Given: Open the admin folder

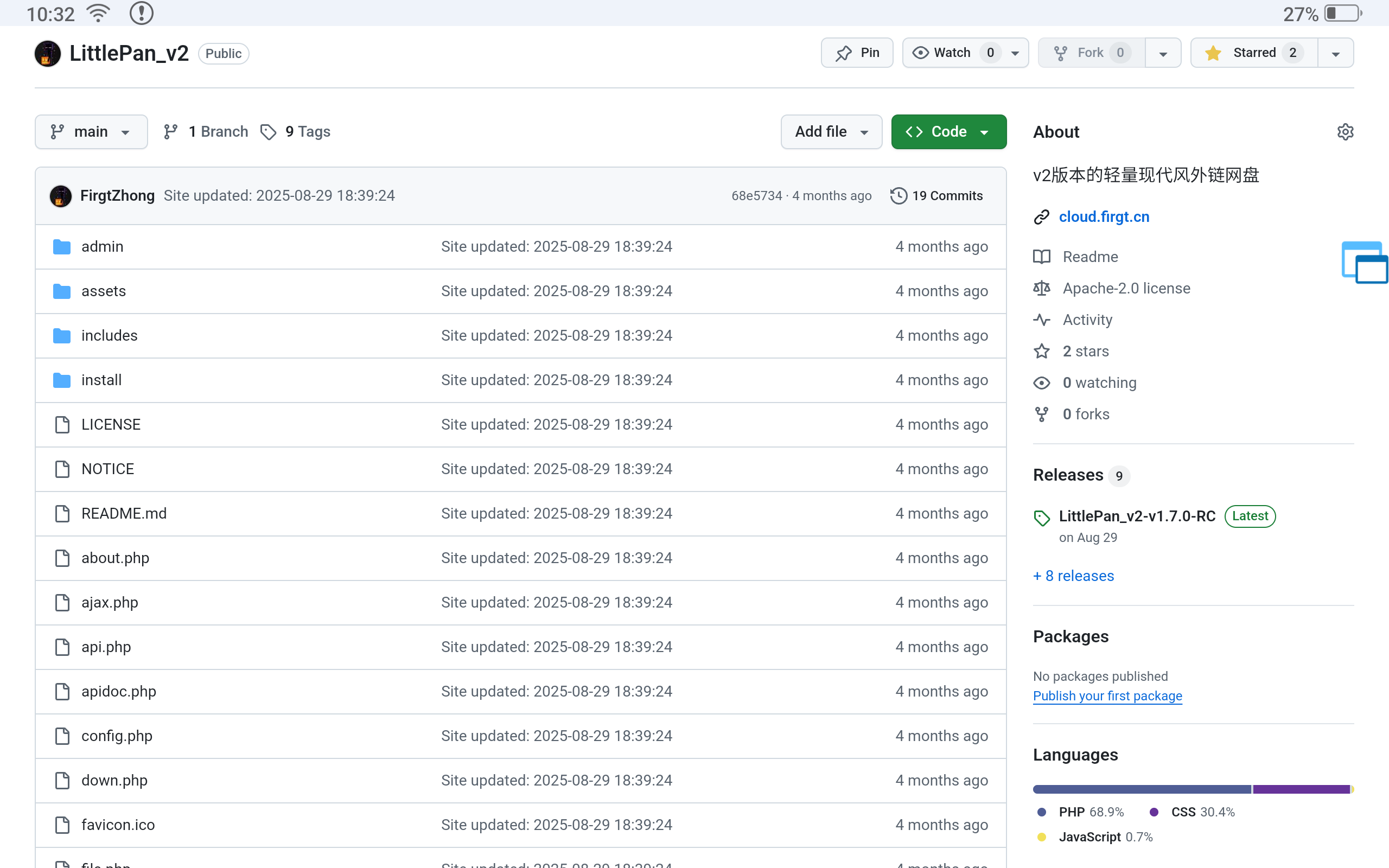Looking at the screenshot, I should coord(102,247).
